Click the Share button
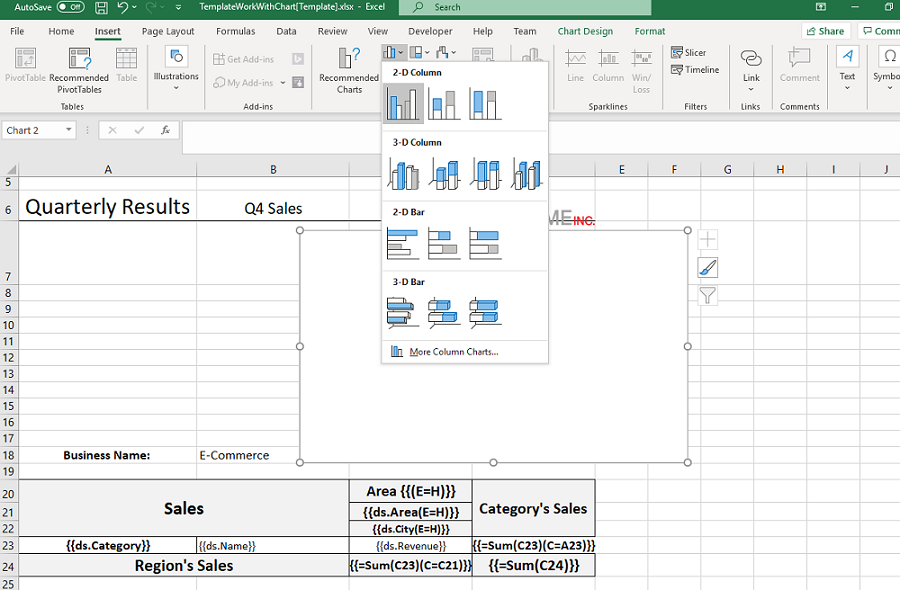 pyautogui.click(x=825, y=32)
